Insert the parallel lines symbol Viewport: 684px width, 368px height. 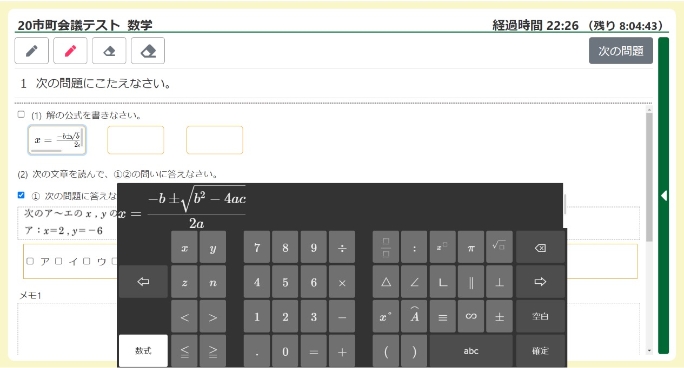click(x=471, y=282)
